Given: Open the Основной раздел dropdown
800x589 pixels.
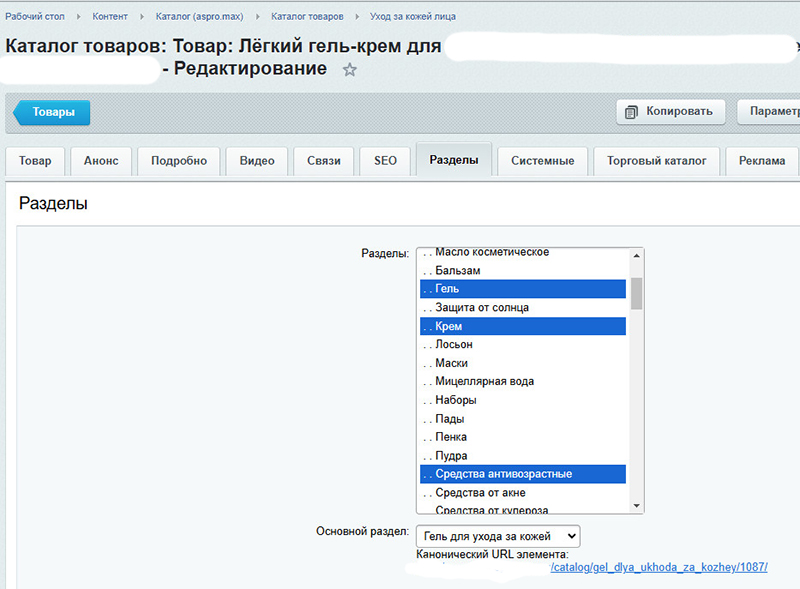Looking at the screenshot, I should (497, 536).
